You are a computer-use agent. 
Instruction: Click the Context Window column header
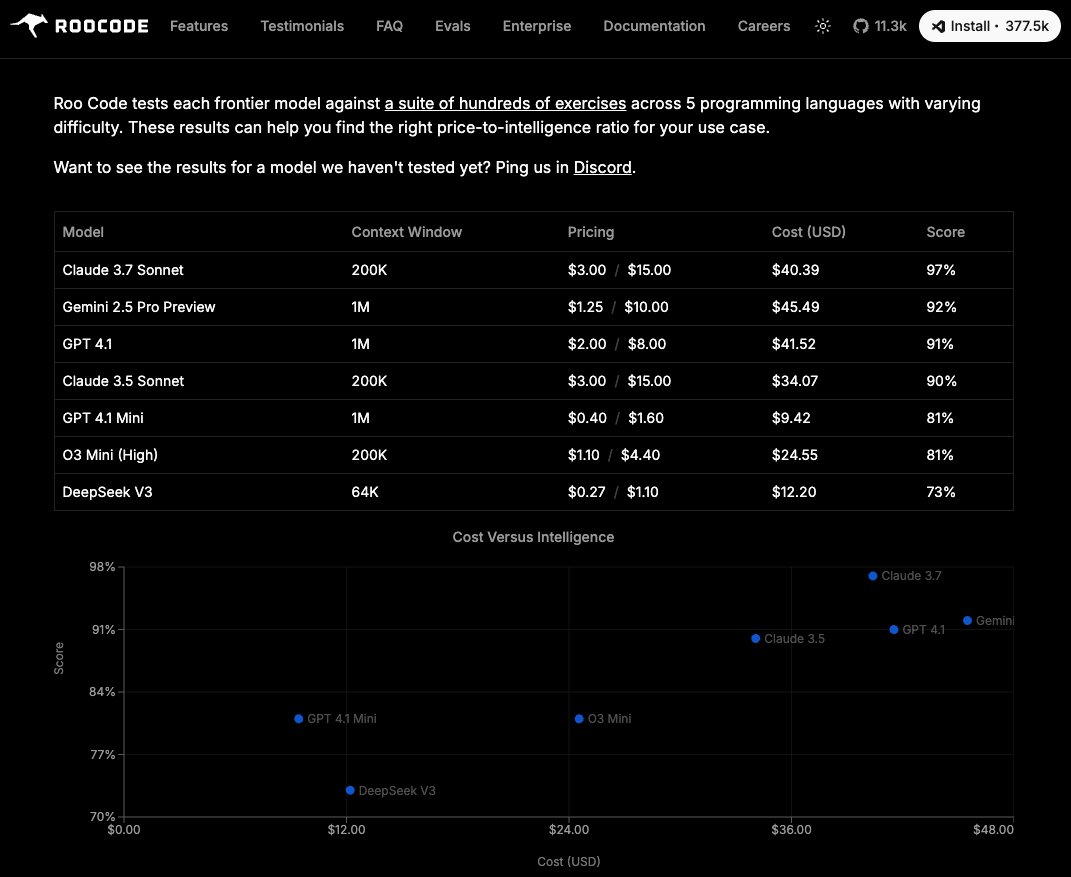[x=406, y=232]
